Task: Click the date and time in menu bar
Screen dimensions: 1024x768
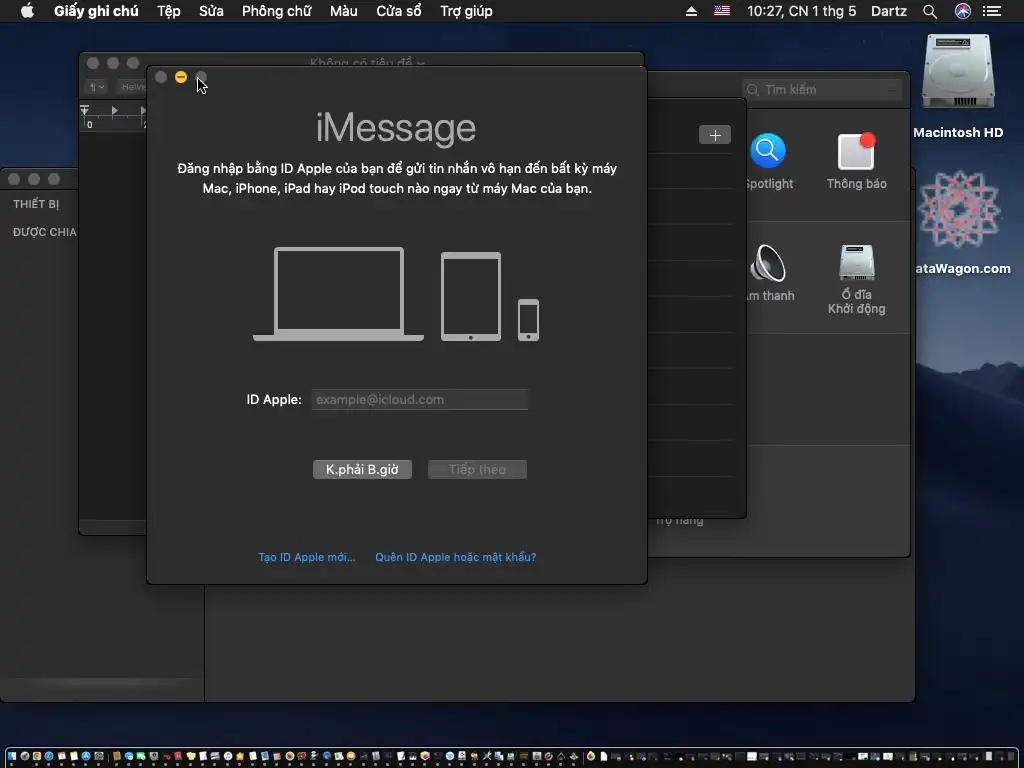Action: pos(801,11)
